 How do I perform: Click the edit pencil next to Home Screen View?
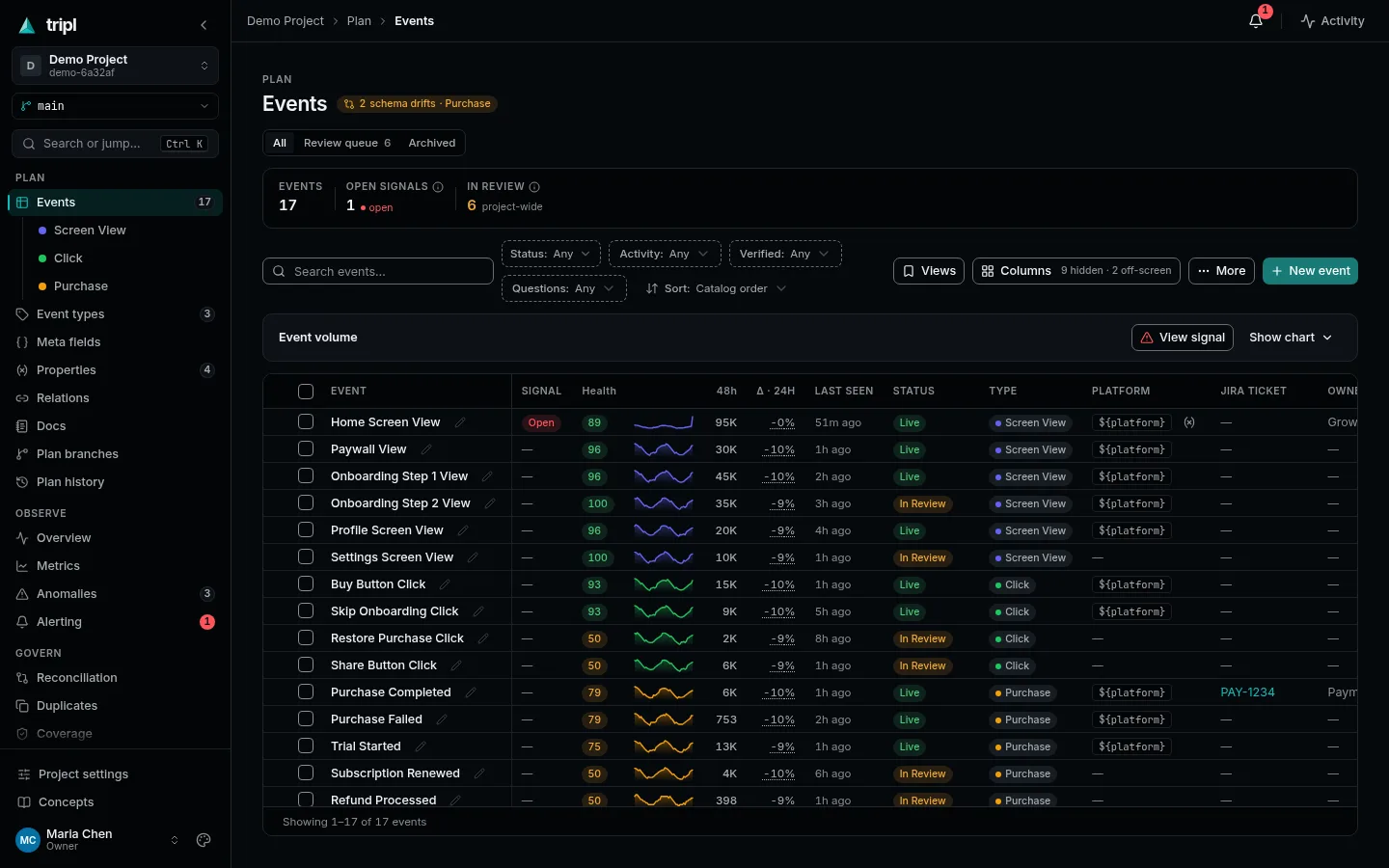[460, 422]
